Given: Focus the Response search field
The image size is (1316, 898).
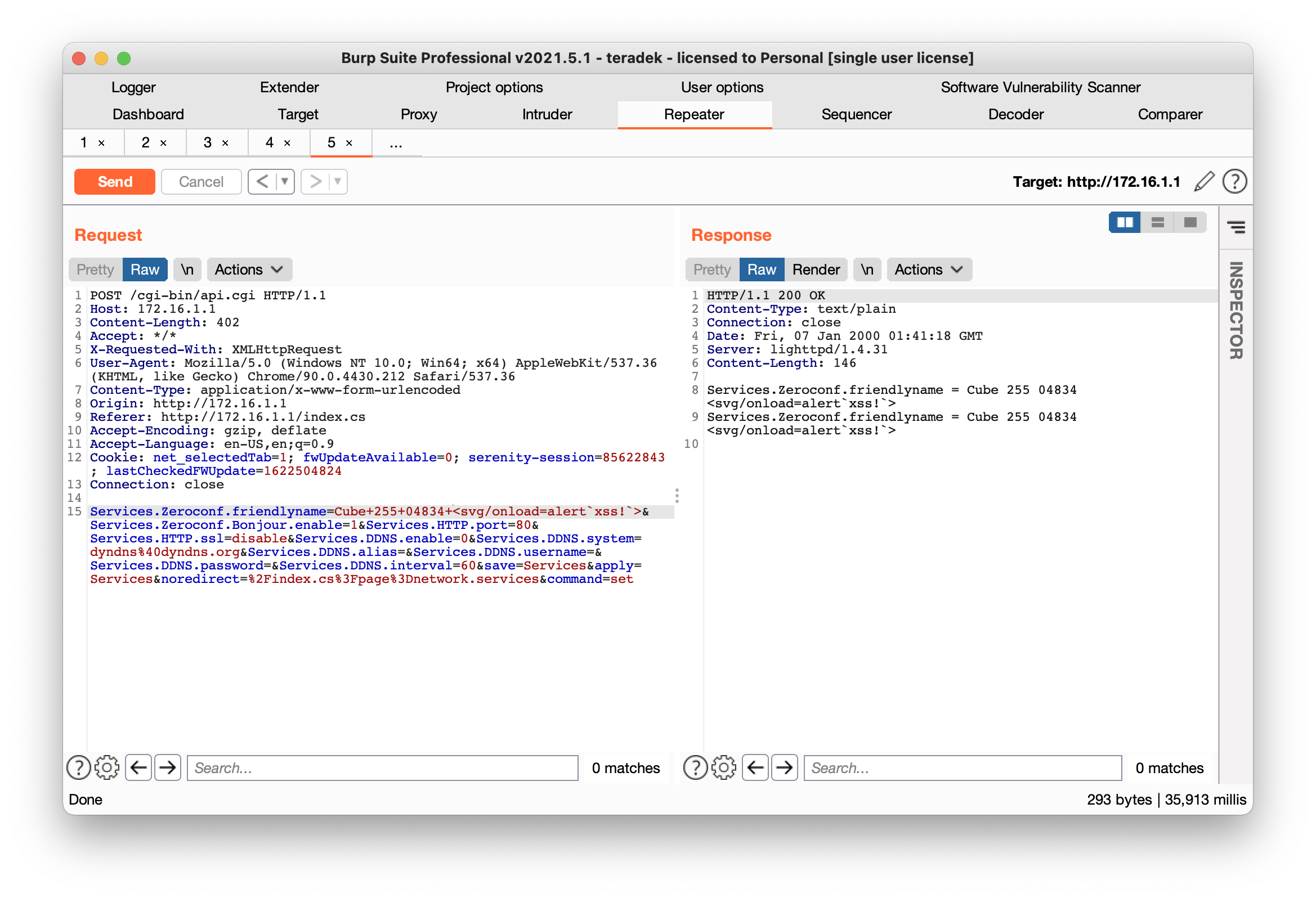Looking at the screenshot, I should 963,768.
